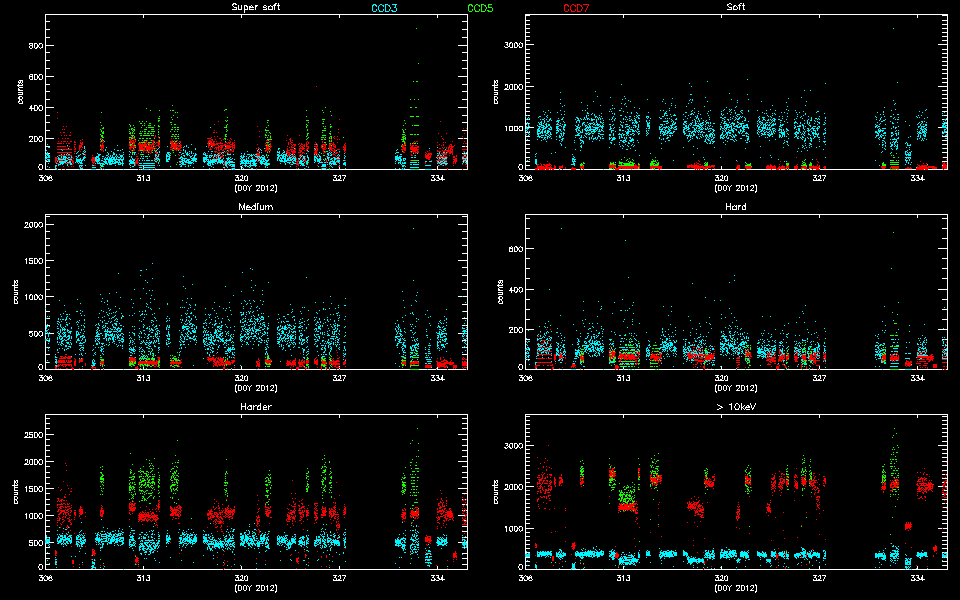Click the 2500 y-axis tick in Harder plot

click(x=31, y=436)
